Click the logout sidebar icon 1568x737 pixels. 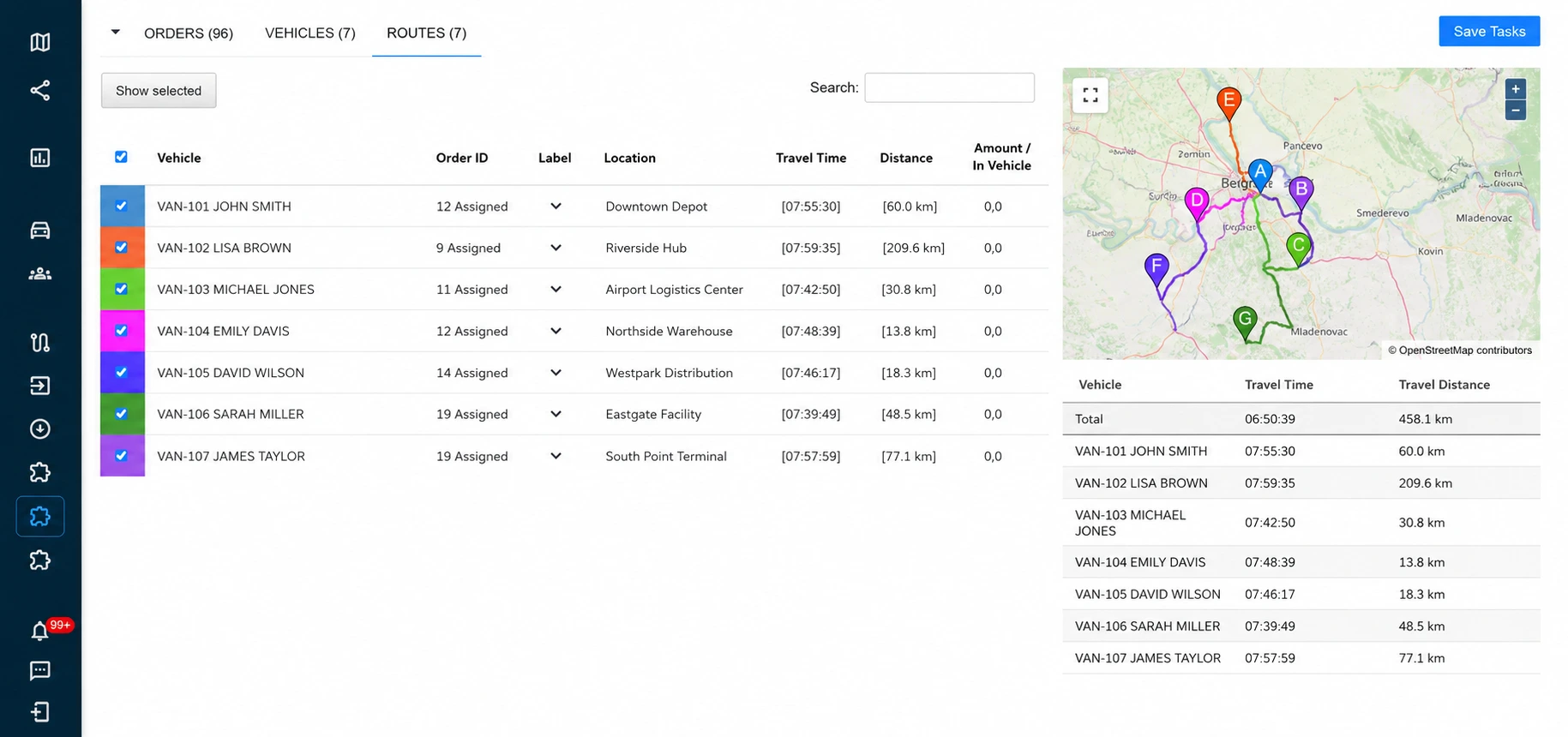(40, 712)
